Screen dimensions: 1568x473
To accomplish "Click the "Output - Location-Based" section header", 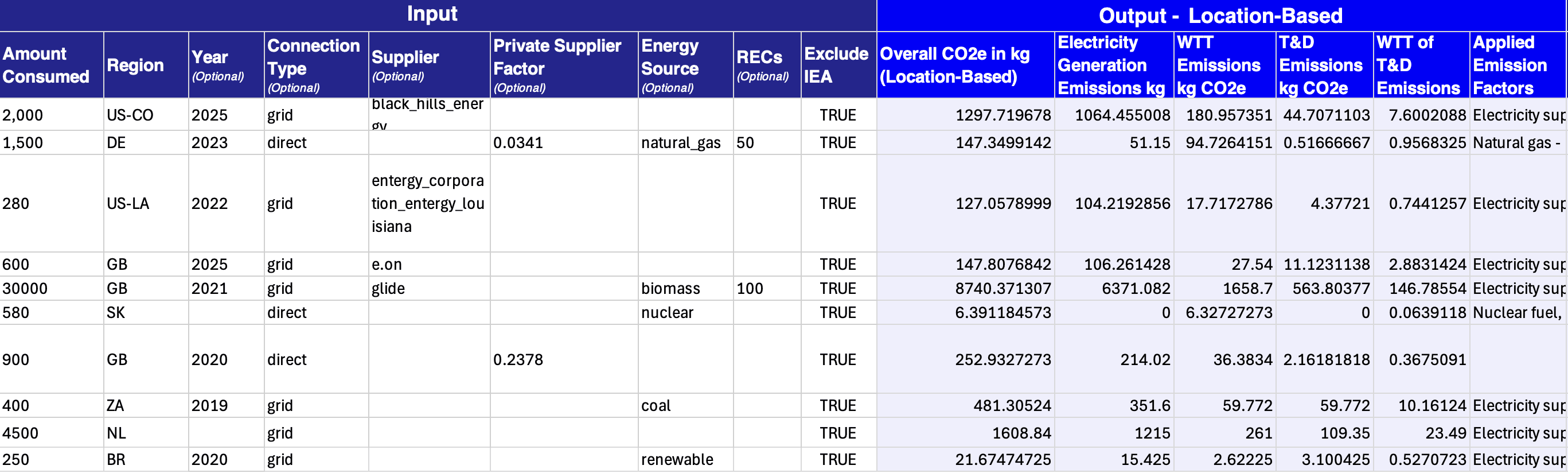I will [1220, 16].
